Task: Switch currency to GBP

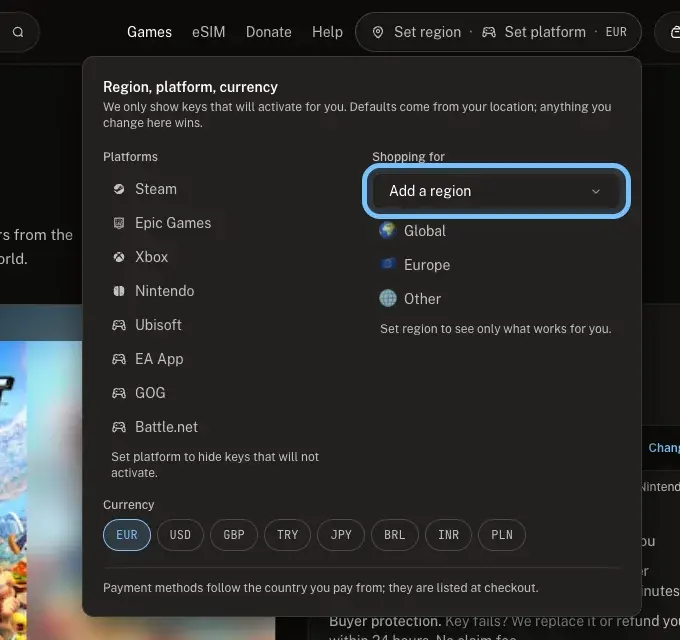Action: click(234, 535)
